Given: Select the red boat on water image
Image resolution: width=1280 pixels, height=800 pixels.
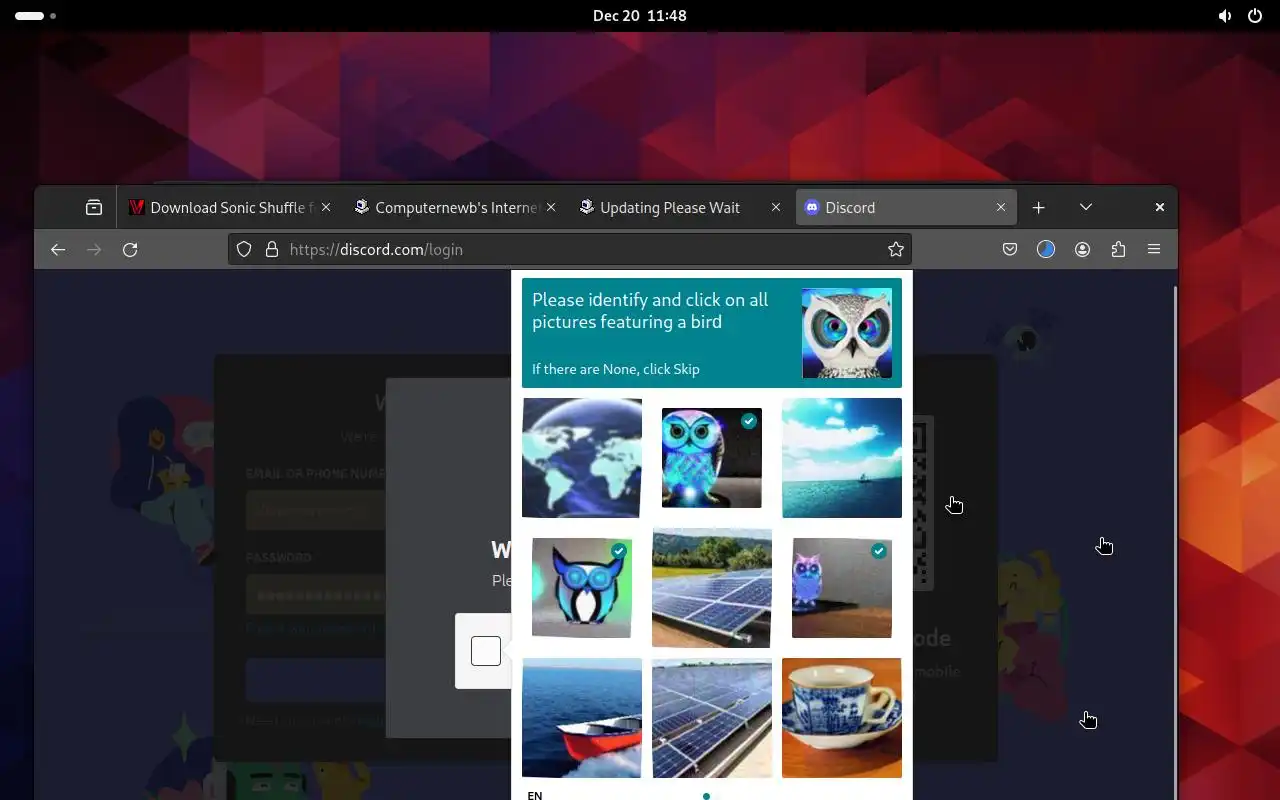Looking at the screenshot, I should click(582, 718).
